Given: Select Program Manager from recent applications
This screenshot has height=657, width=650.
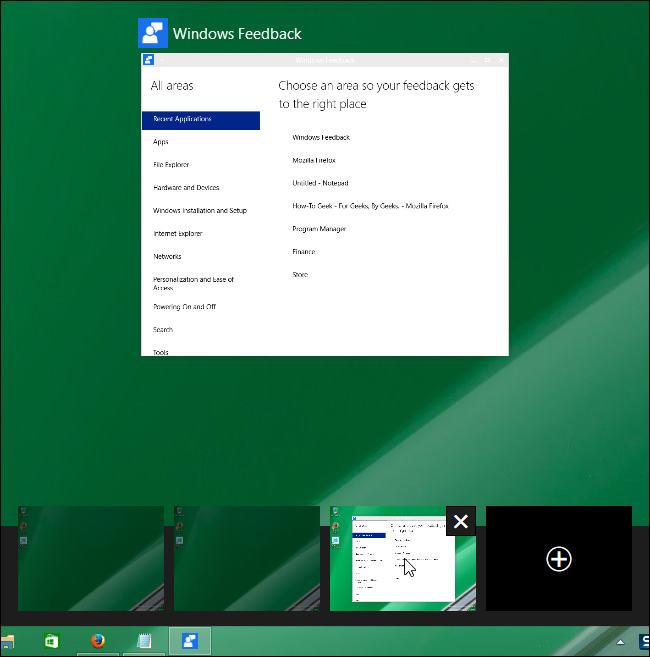Looking at the screenshot, I should [x=319, y=229].
